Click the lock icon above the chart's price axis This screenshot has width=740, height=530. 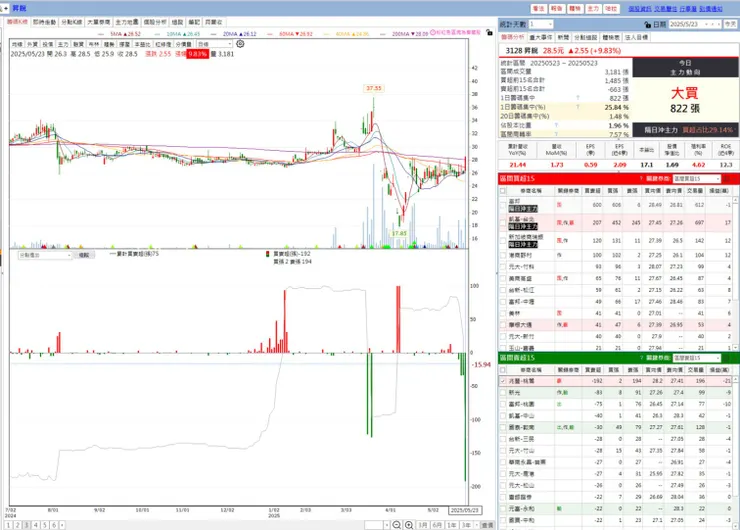489,33
